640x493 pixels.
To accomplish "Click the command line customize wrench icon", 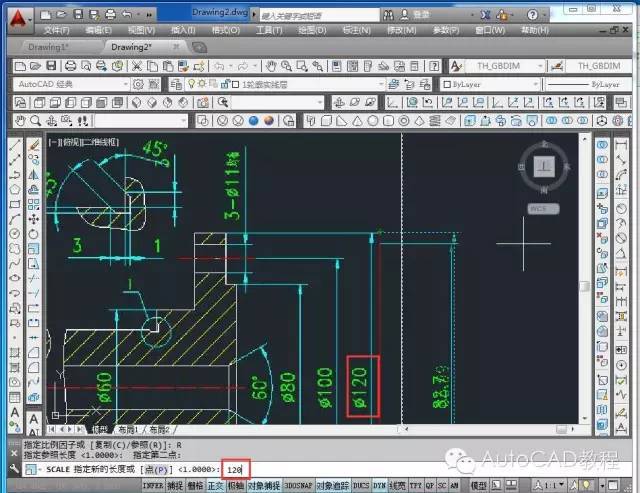I will (13, 469).
